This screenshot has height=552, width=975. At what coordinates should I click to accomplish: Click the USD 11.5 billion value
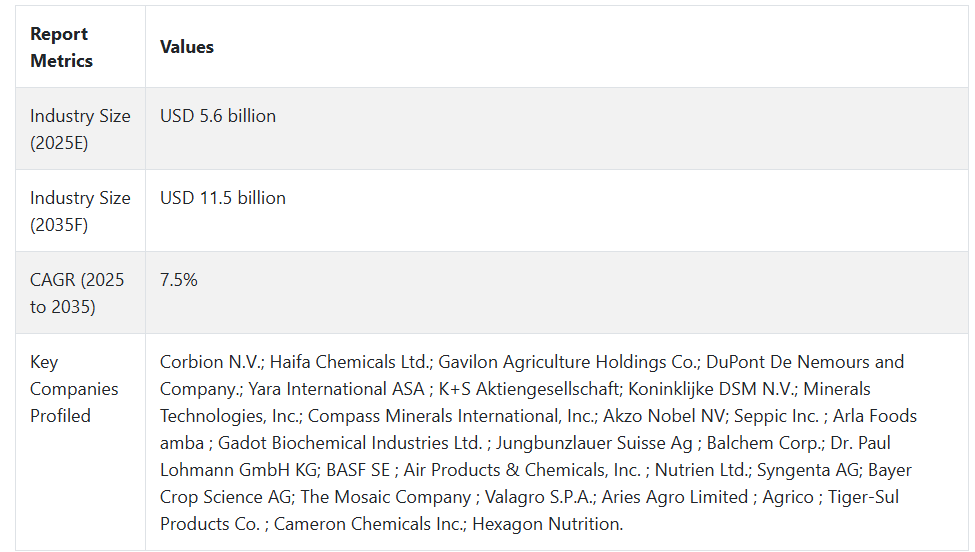[x=223, y=198]
